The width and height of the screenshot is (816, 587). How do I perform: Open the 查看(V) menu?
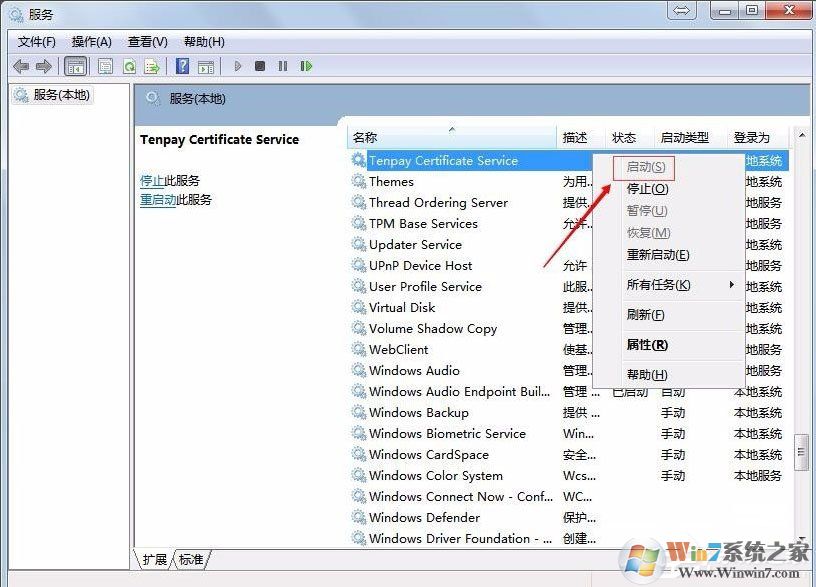[146, 41]
